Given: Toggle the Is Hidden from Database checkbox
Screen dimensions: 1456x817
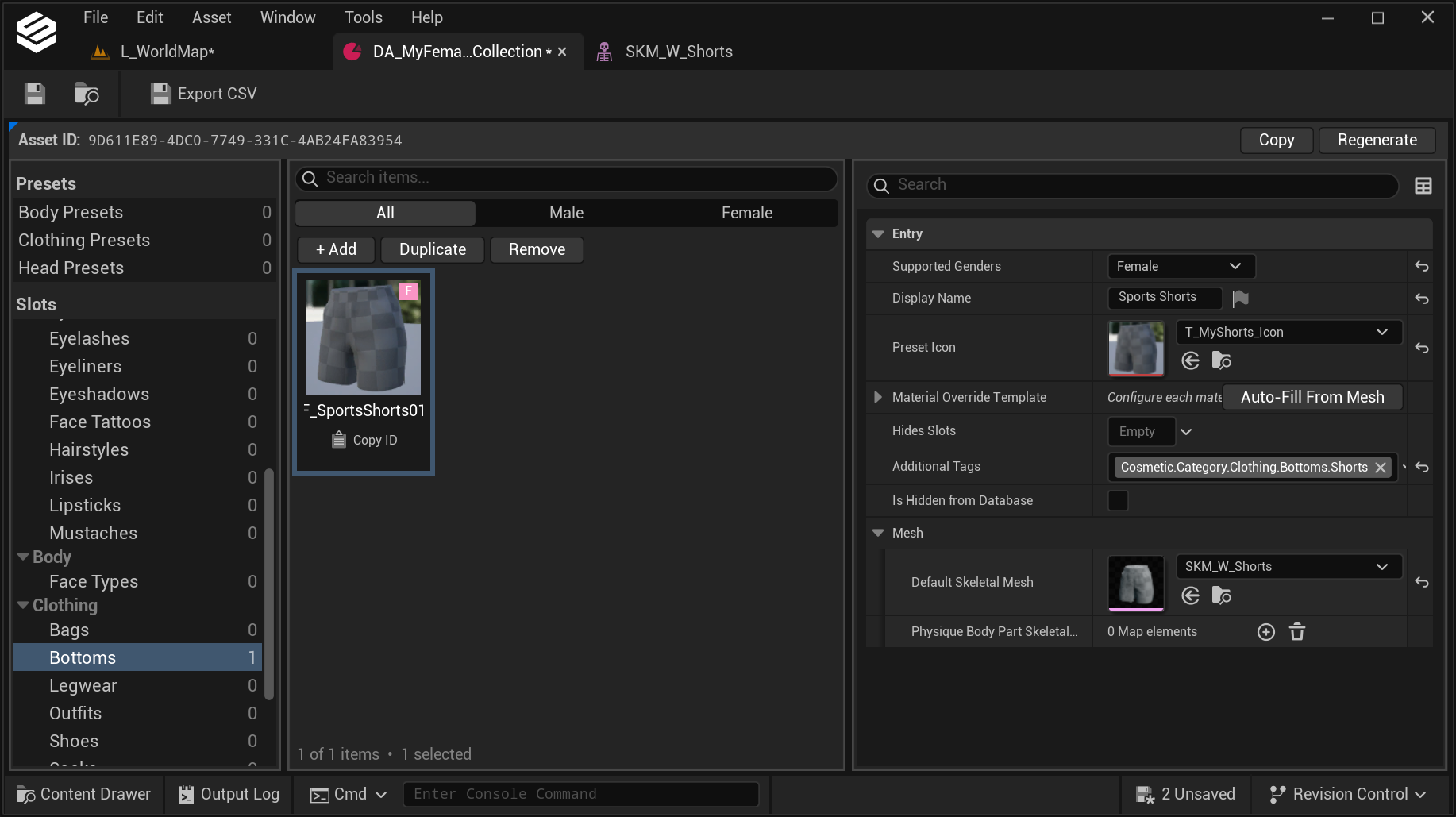Looking at the screenshot, I should tap(1118, 500).
